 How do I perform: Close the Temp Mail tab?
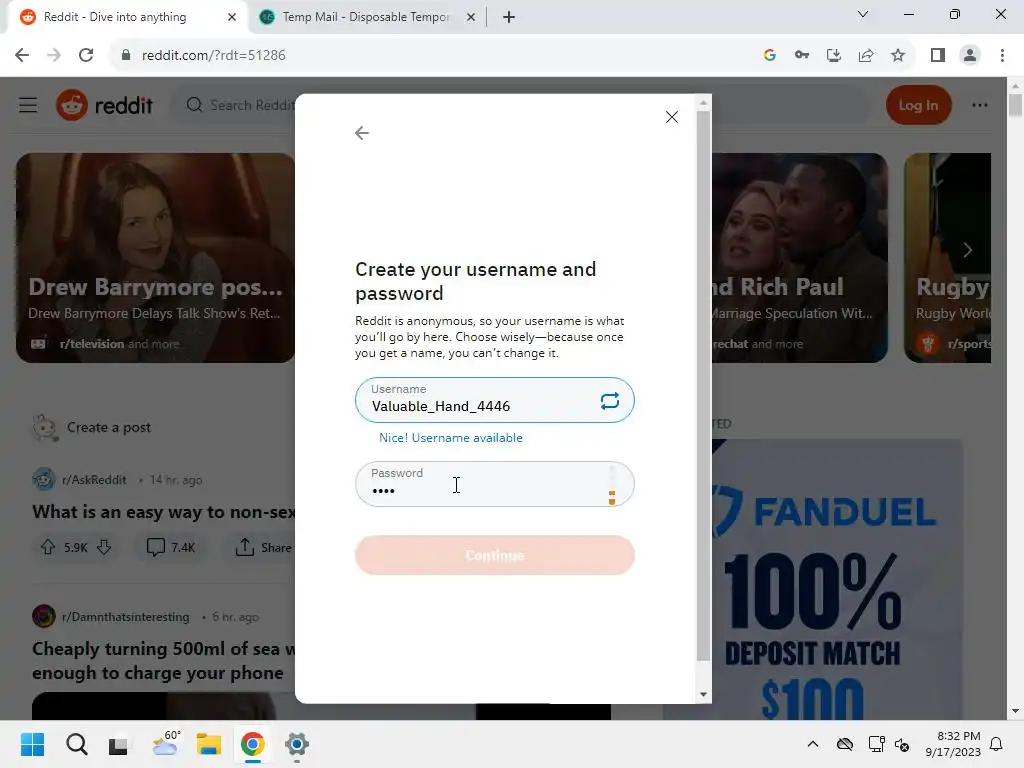pos(471,17)
